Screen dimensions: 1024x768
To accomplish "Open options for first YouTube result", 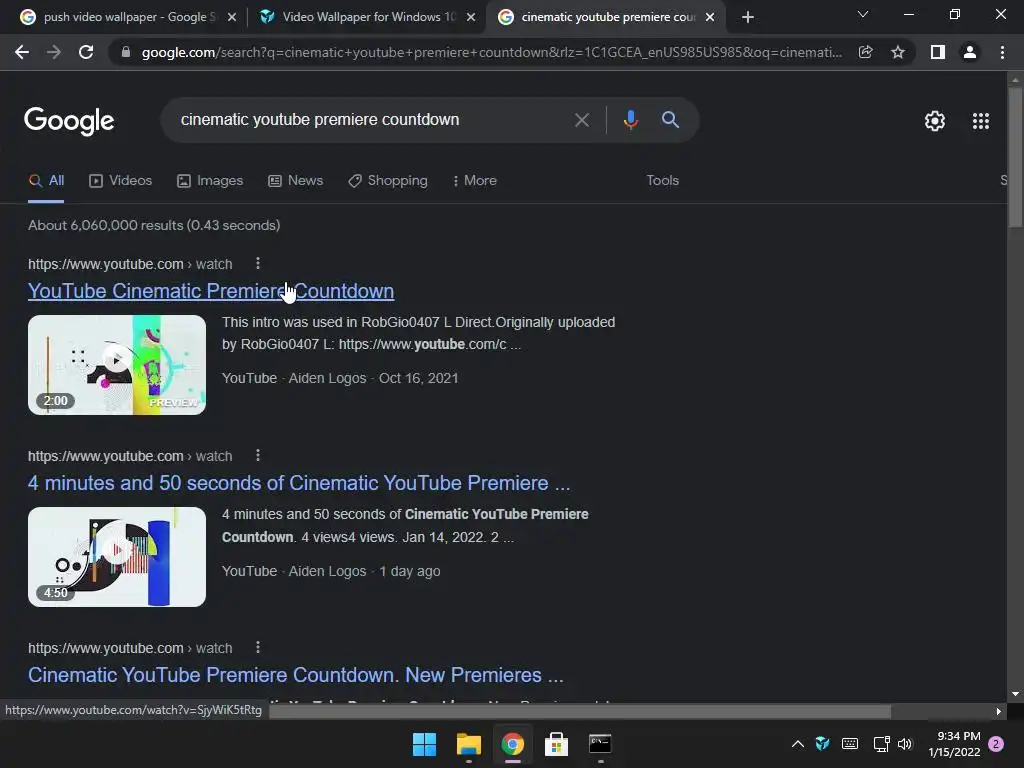I will (258, 263).
